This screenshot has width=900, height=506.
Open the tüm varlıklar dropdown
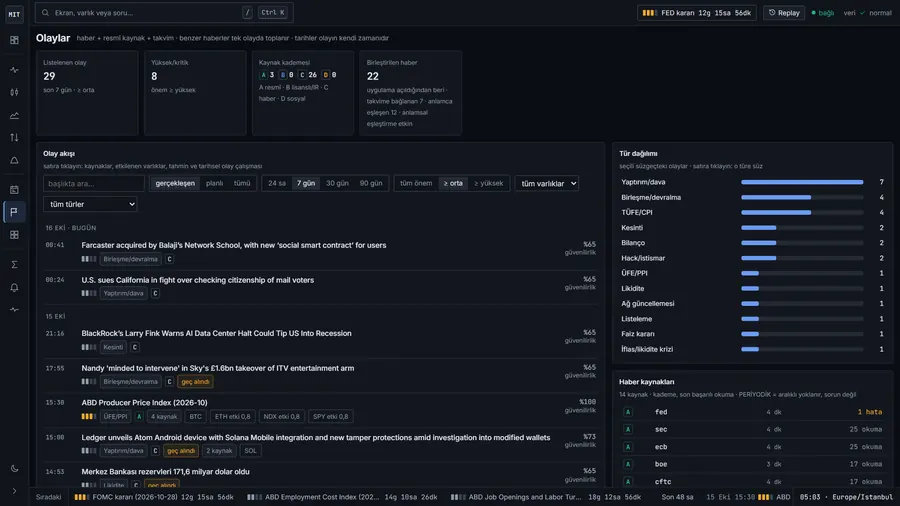click(x=546, y=184)
